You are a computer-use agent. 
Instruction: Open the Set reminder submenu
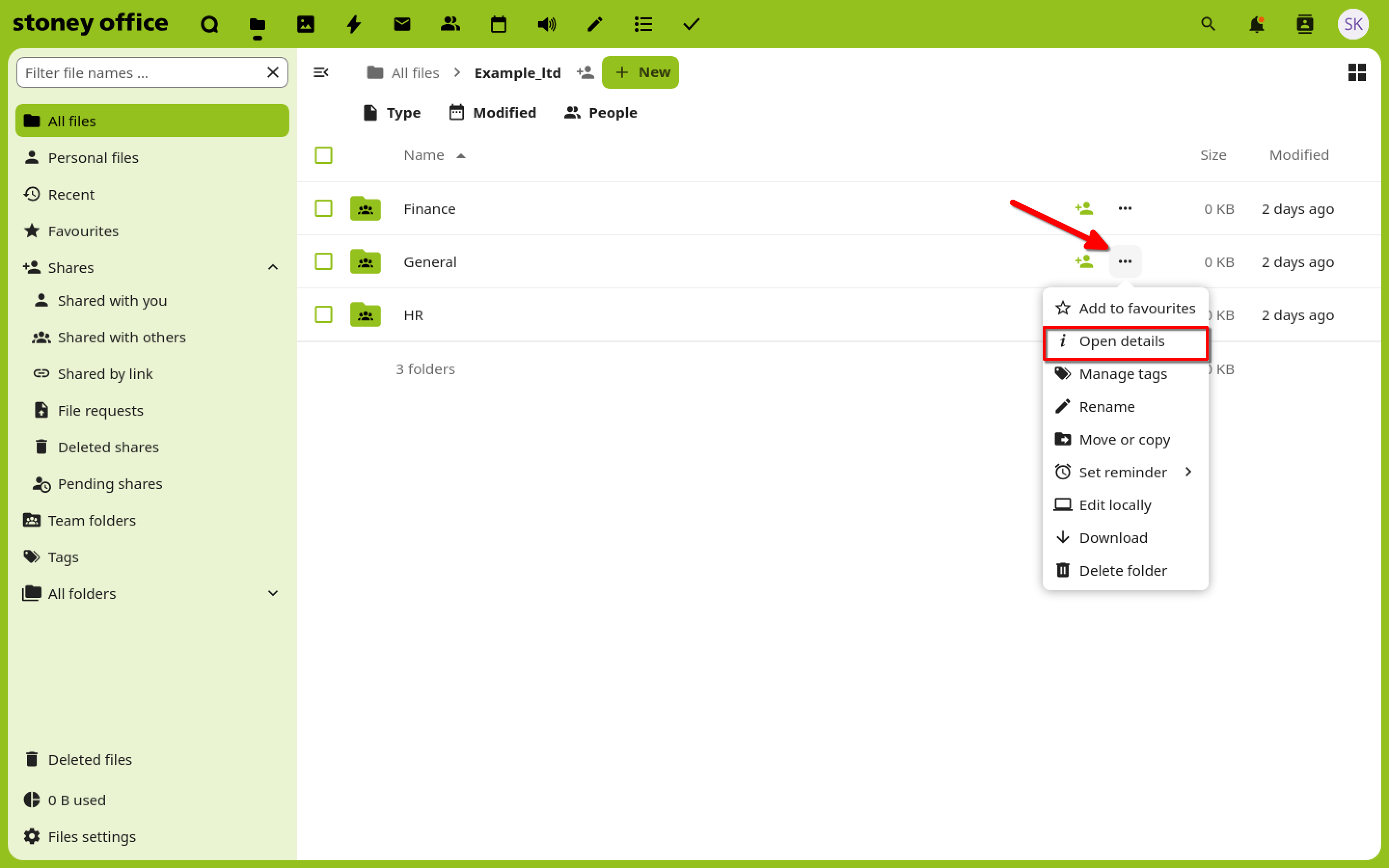[1124, 472]
